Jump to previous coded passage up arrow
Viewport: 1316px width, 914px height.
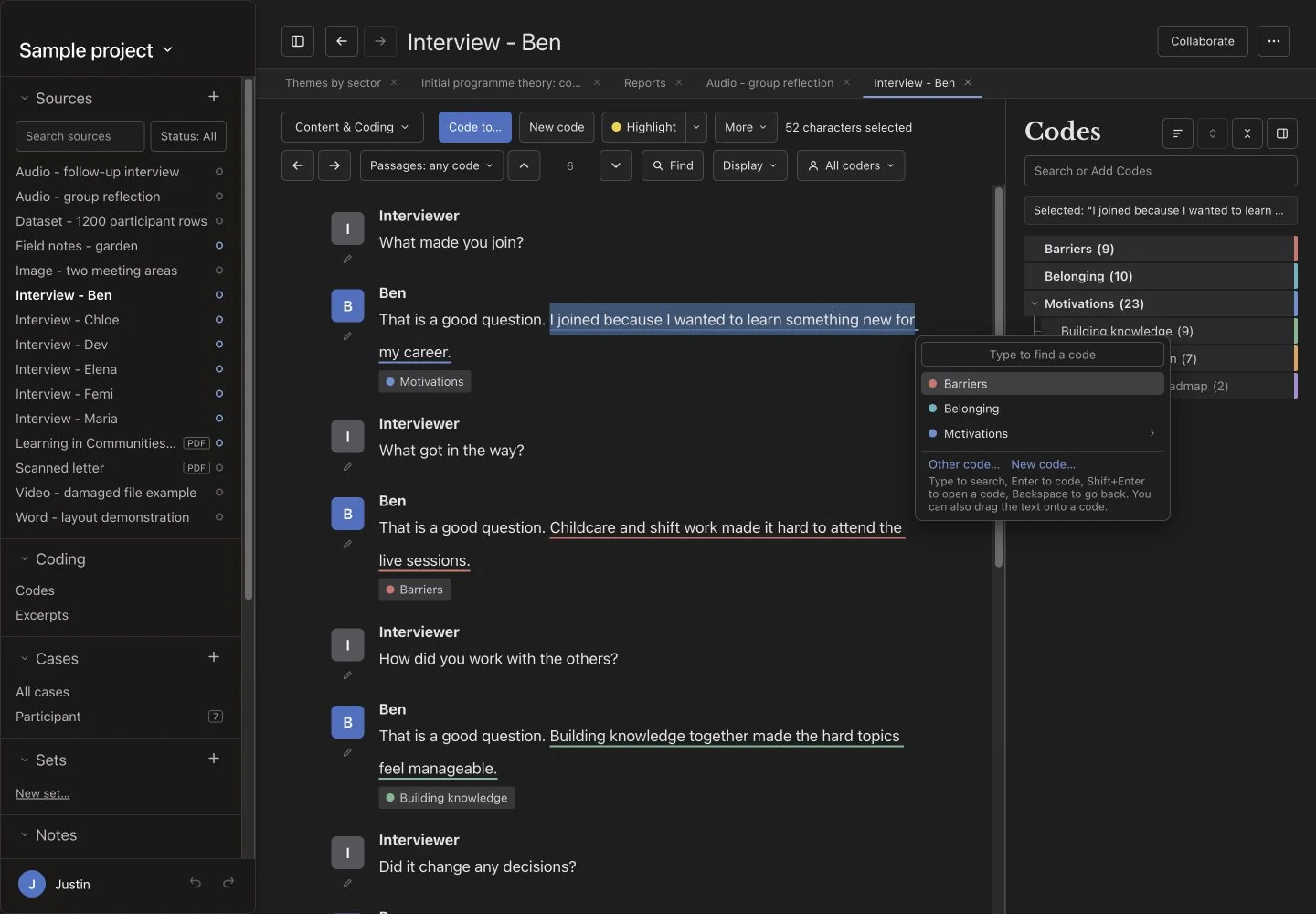point(524,165)
